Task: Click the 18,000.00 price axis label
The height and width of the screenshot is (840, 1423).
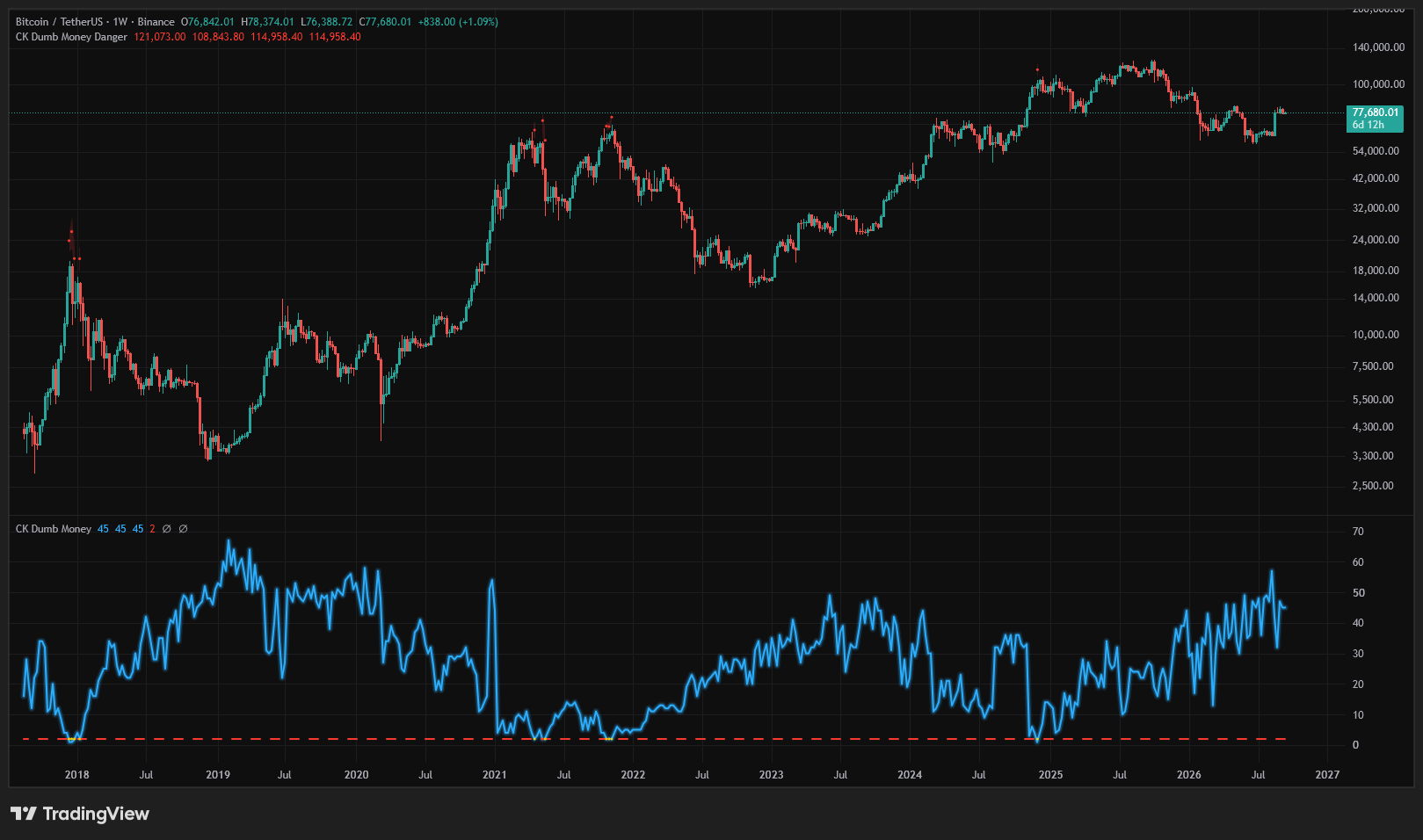Action: pyautogui.click(x=1376, y=271)
